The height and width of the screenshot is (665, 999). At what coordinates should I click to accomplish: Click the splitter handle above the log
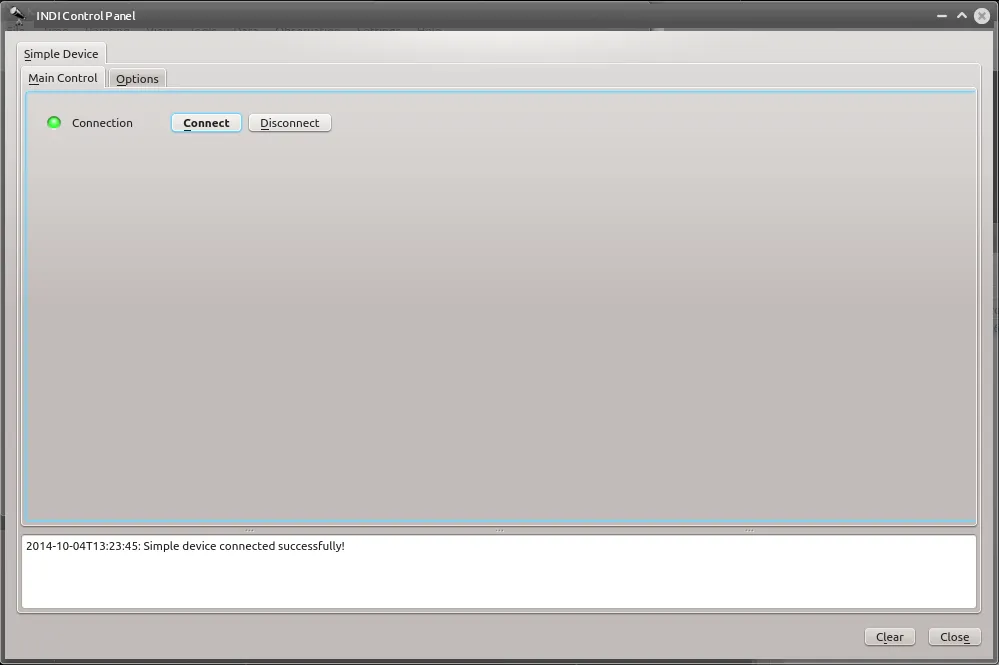[499, 530]
